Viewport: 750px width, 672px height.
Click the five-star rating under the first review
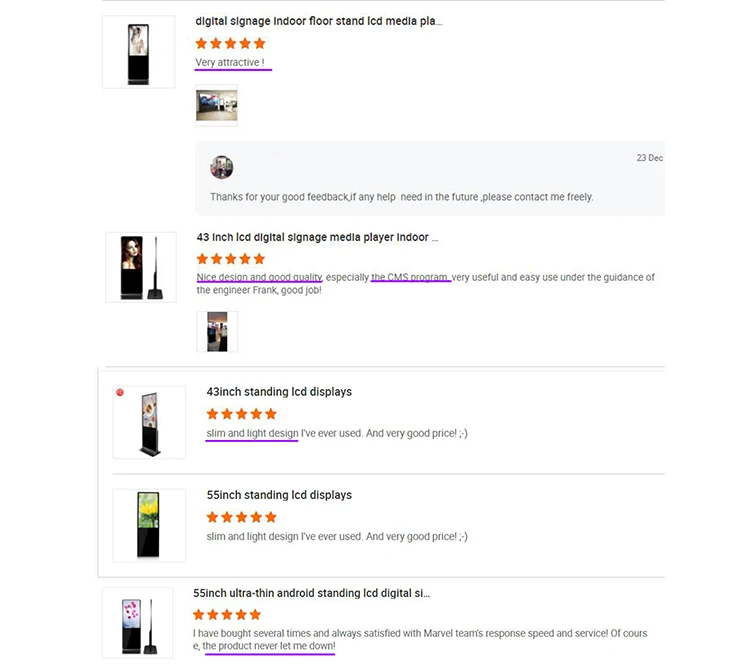pyautogui.click(x=230, y=43)
